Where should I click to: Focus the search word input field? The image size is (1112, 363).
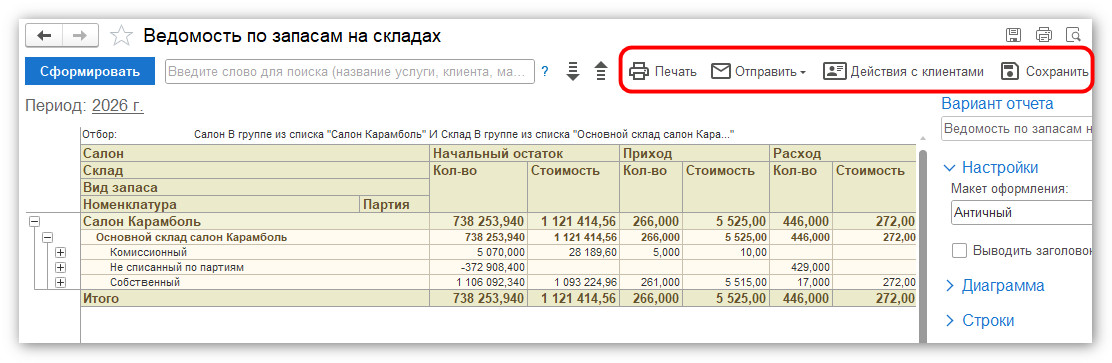350,72
